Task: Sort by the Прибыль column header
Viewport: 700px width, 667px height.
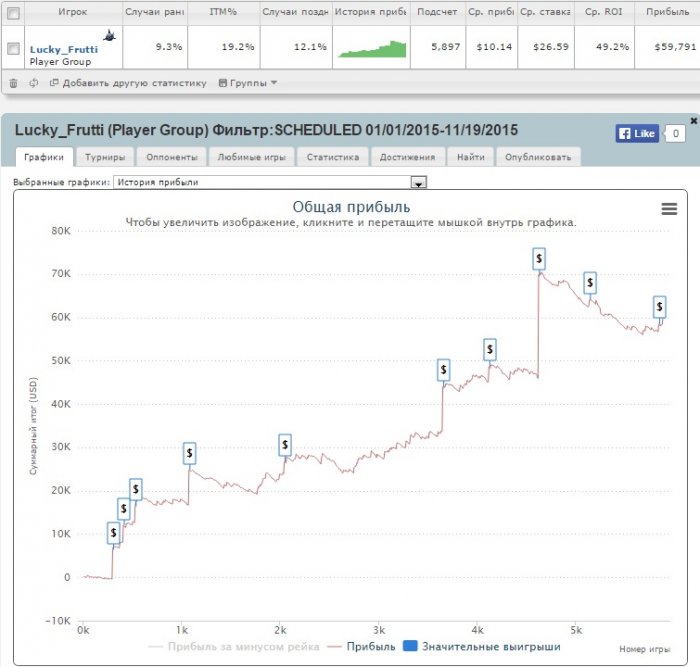Action: [667, 12]
